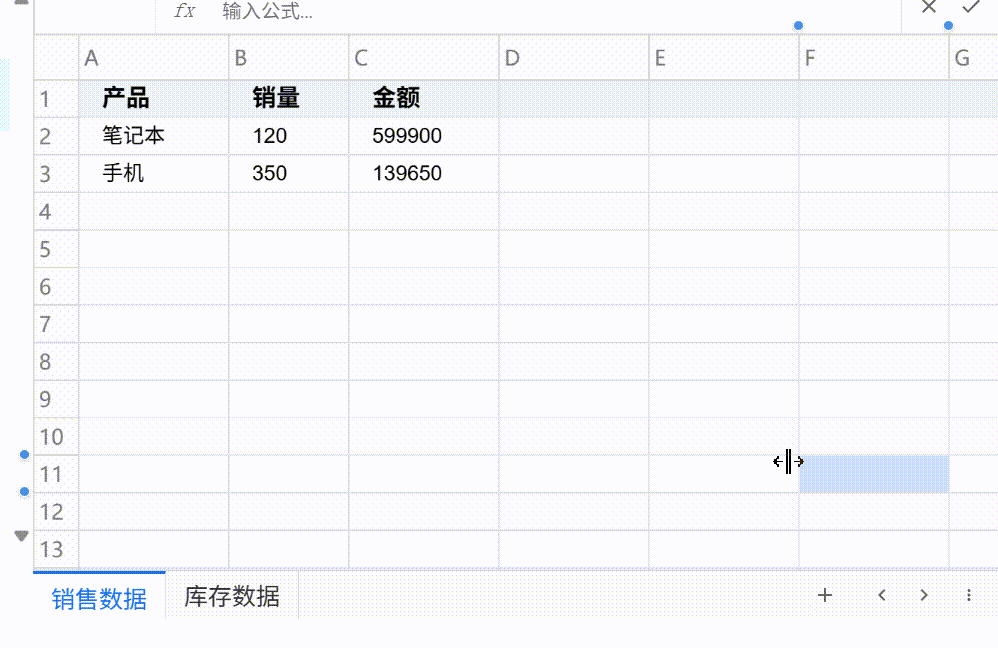
Task: Click the fx function icon
Action: coord(184,10)
